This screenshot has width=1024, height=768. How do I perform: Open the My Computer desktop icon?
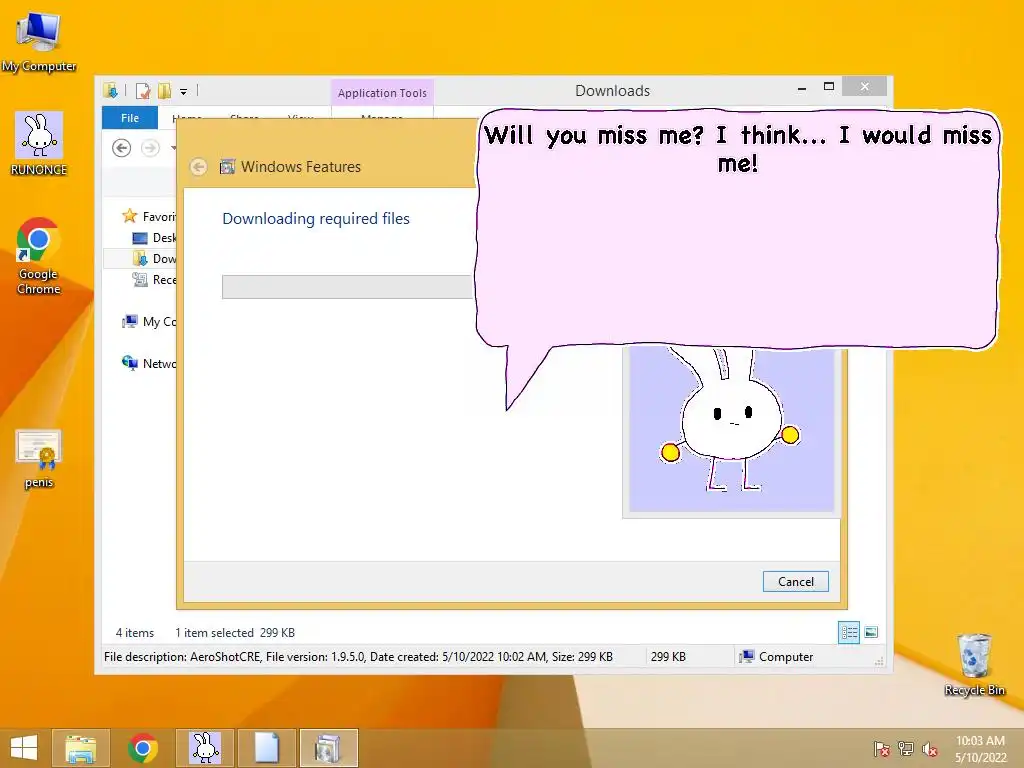point(39,40)
